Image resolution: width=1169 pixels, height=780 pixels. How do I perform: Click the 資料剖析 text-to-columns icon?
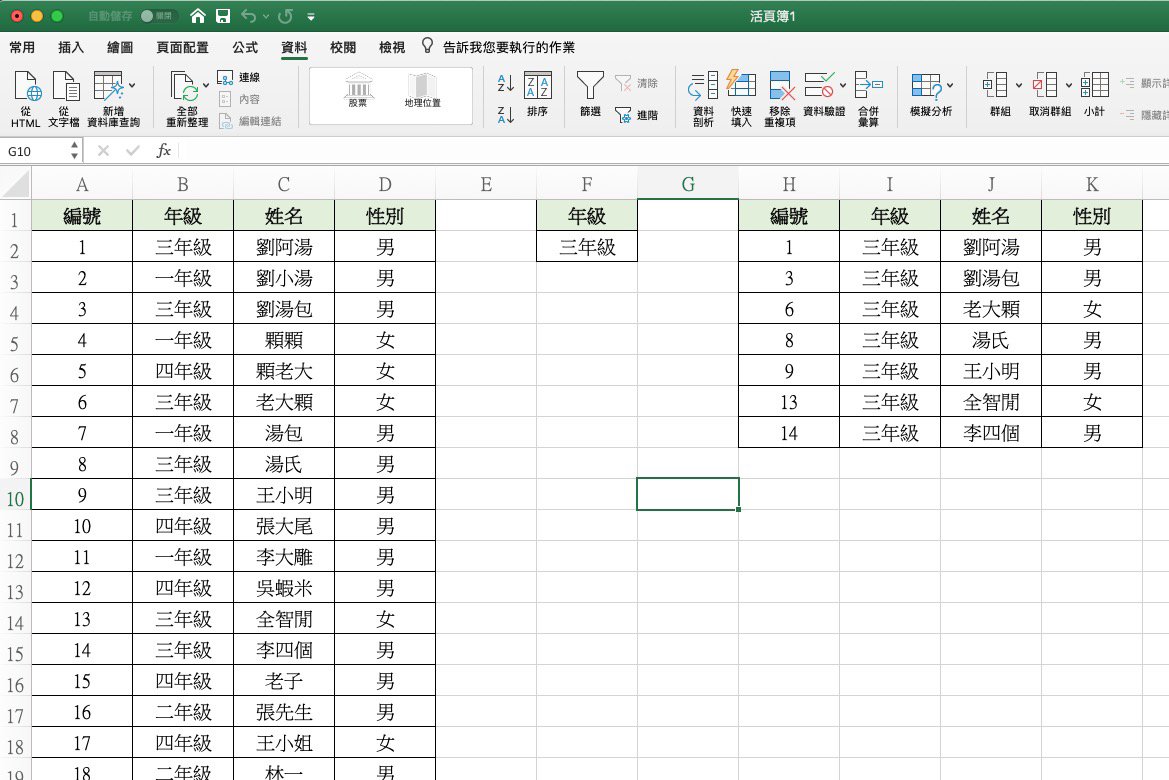[x=701, y=95]
